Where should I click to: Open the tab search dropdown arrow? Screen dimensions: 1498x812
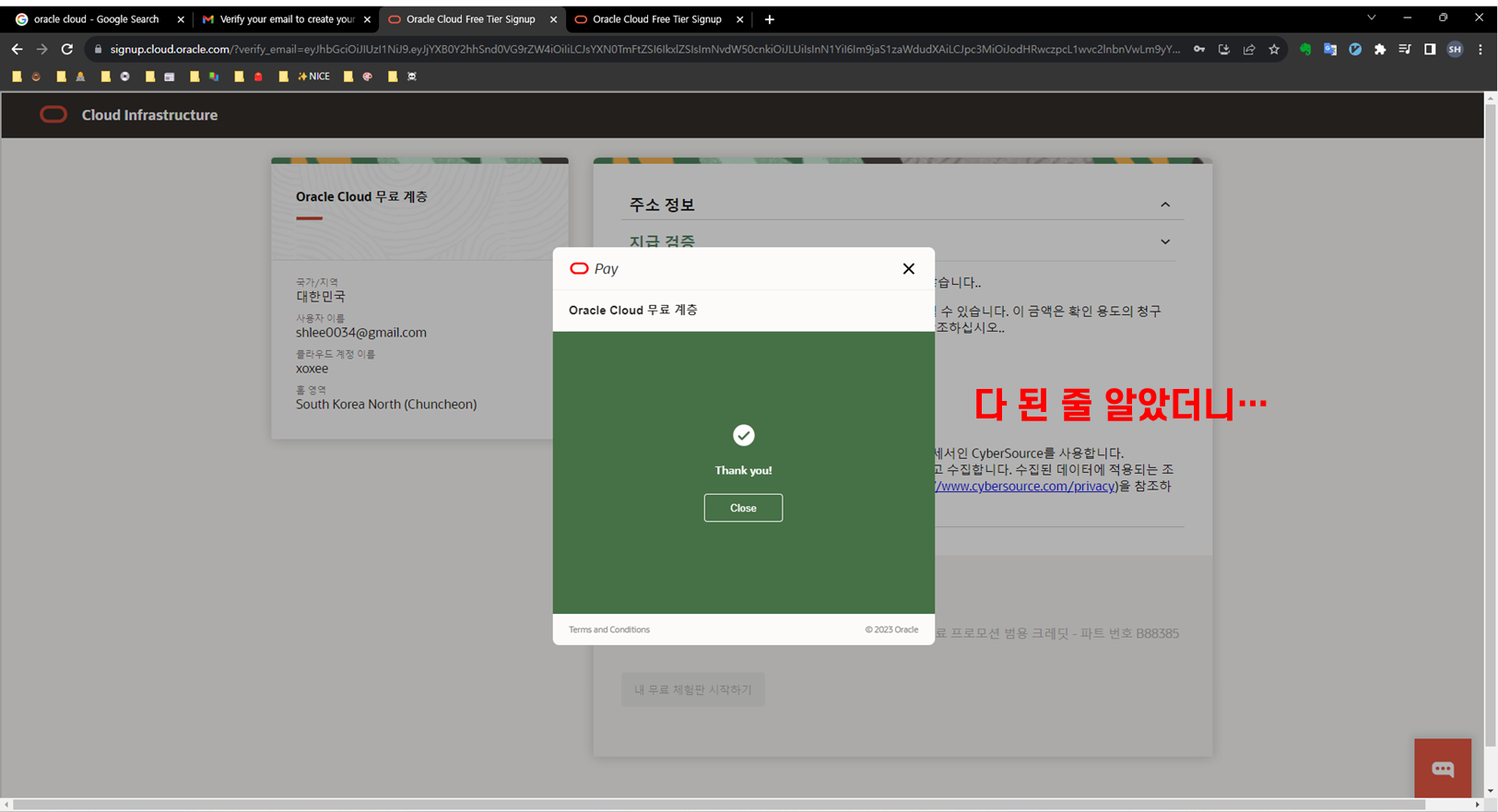click(x=1372, y=18)
